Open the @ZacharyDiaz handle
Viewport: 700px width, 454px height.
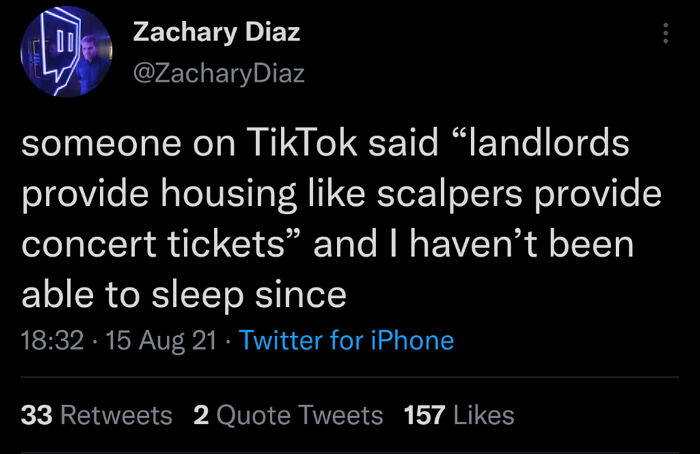[219, 73]
